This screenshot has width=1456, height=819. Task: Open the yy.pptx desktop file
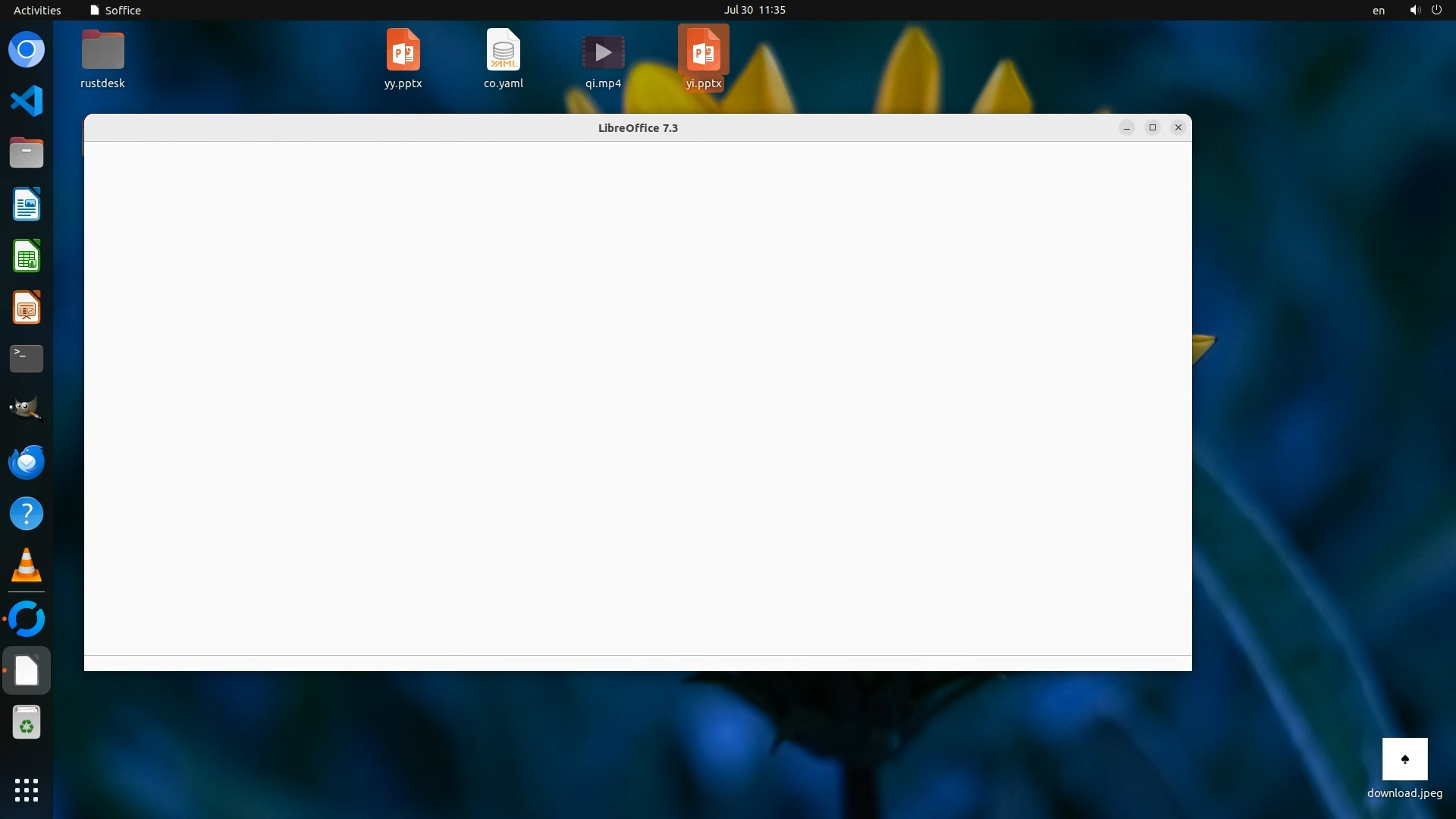click(x=403, y=52)
